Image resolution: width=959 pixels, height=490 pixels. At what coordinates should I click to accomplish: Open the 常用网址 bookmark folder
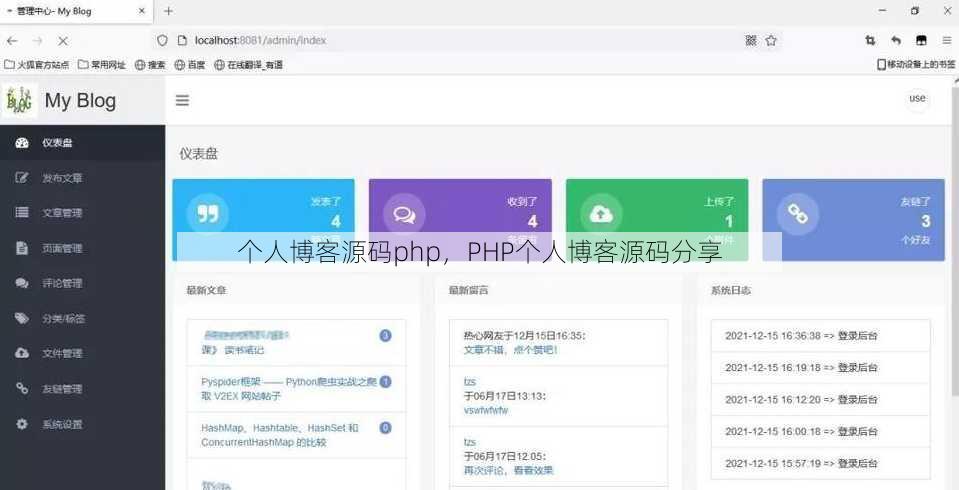click(102, 64)
